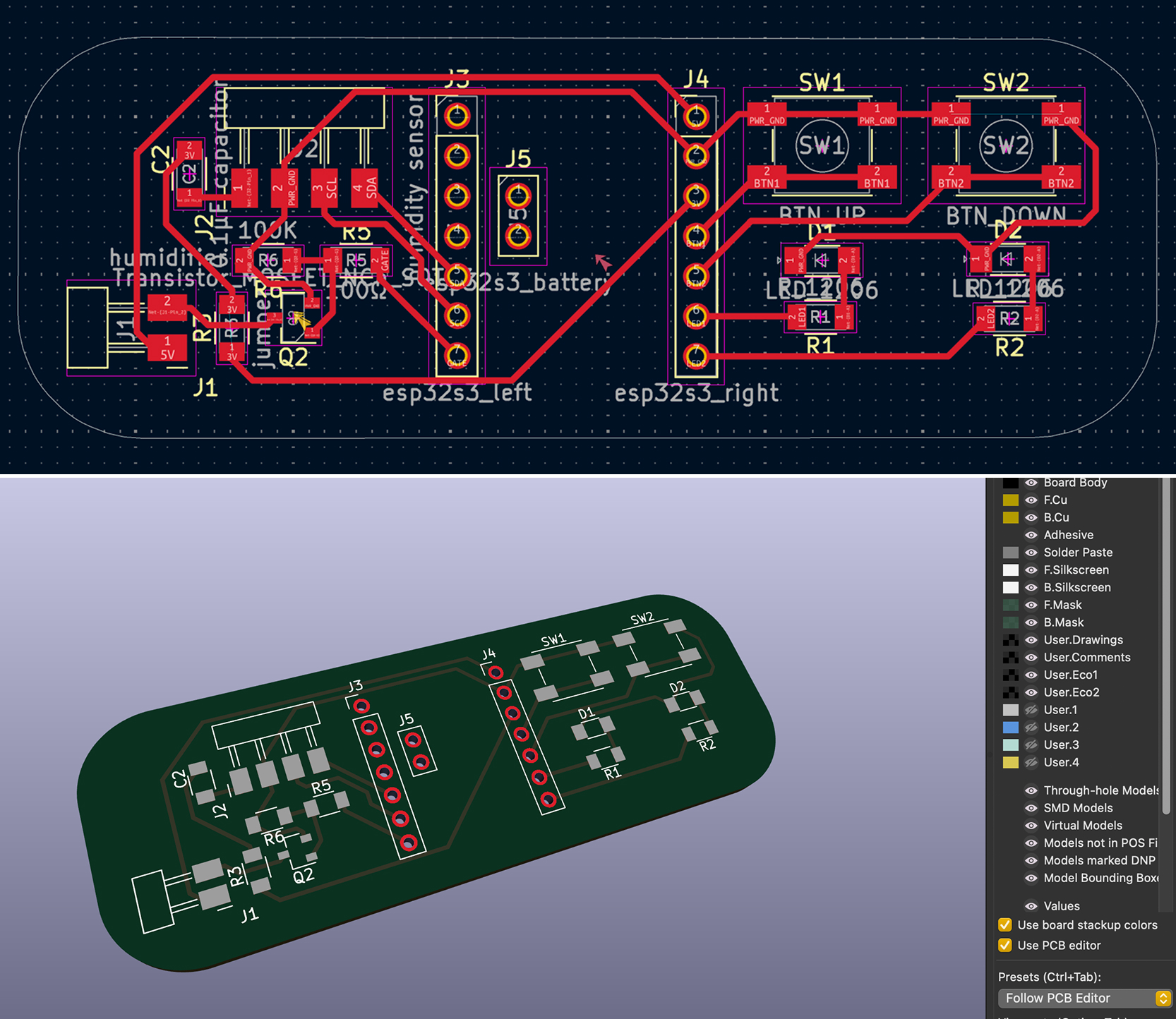Image resolution: width=1176 pixels, height=1019 pixels.
Task: Hide the F.Silkscreen layer eye icon
Action: [x=1031, y=569]
